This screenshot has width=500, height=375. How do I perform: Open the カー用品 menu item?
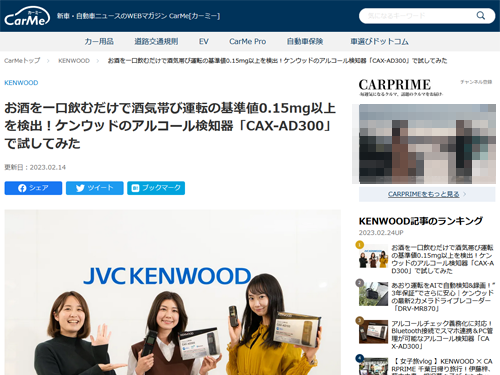tap(99, 41)
